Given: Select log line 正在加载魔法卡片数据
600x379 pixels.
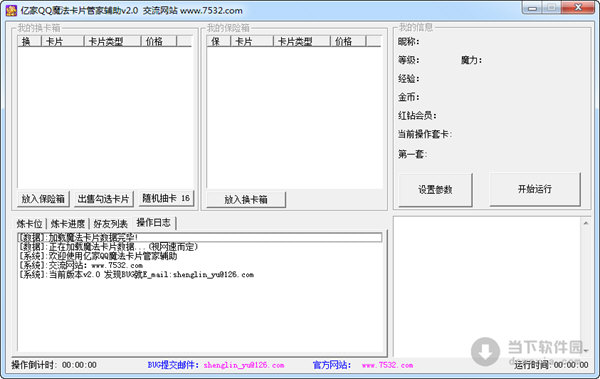Looking at the screenshot, I should 200,247.
